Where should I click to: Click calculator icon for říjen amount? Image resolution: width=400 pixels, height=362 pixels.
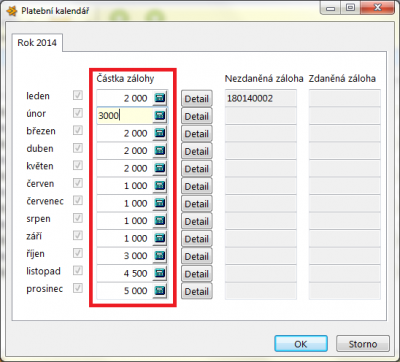click(160, 256)
